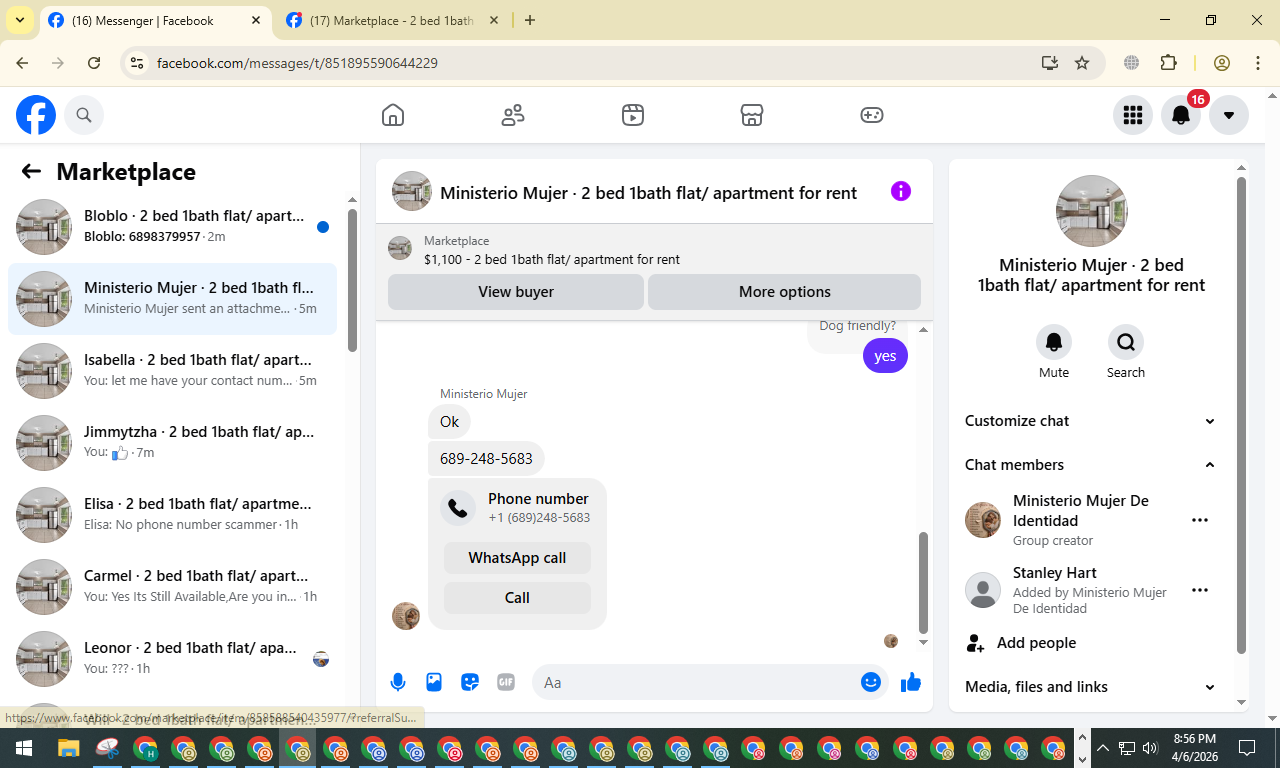Click the View buyer button
This screenshot has height=768, width=1280.
click(516, 292)
